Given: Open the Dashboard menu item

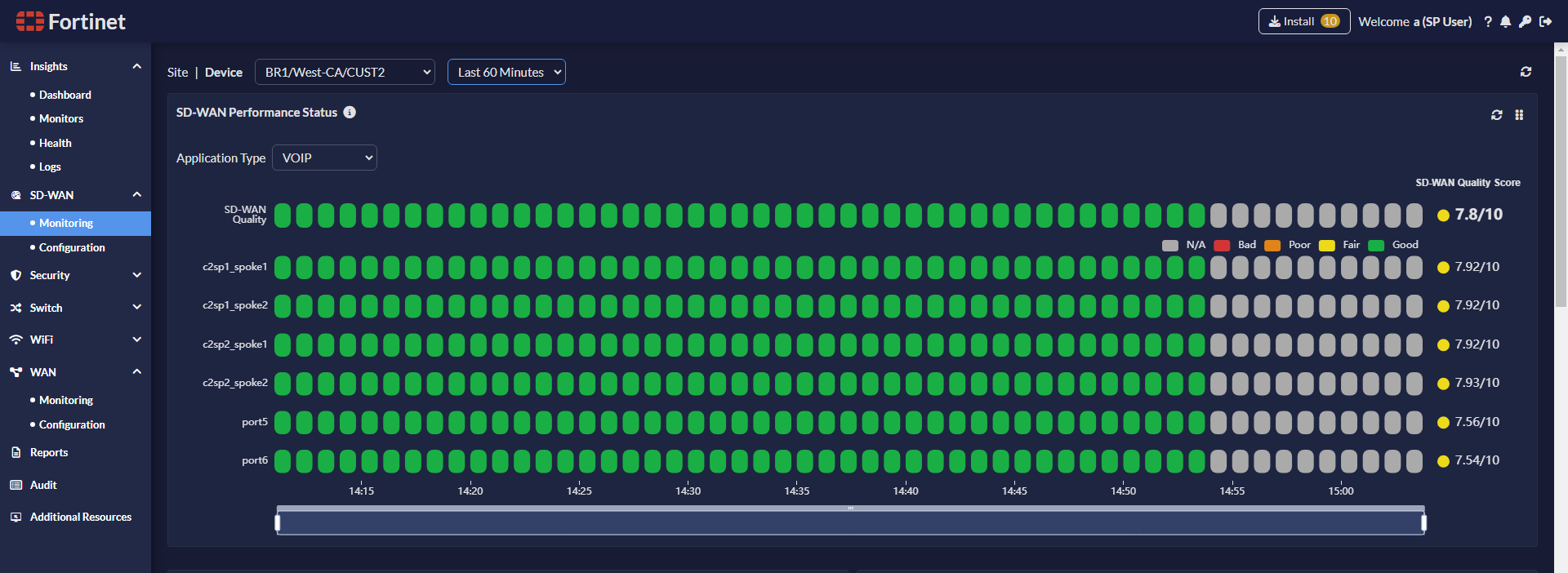Looking at the screenshot, I should coord(65,95).
